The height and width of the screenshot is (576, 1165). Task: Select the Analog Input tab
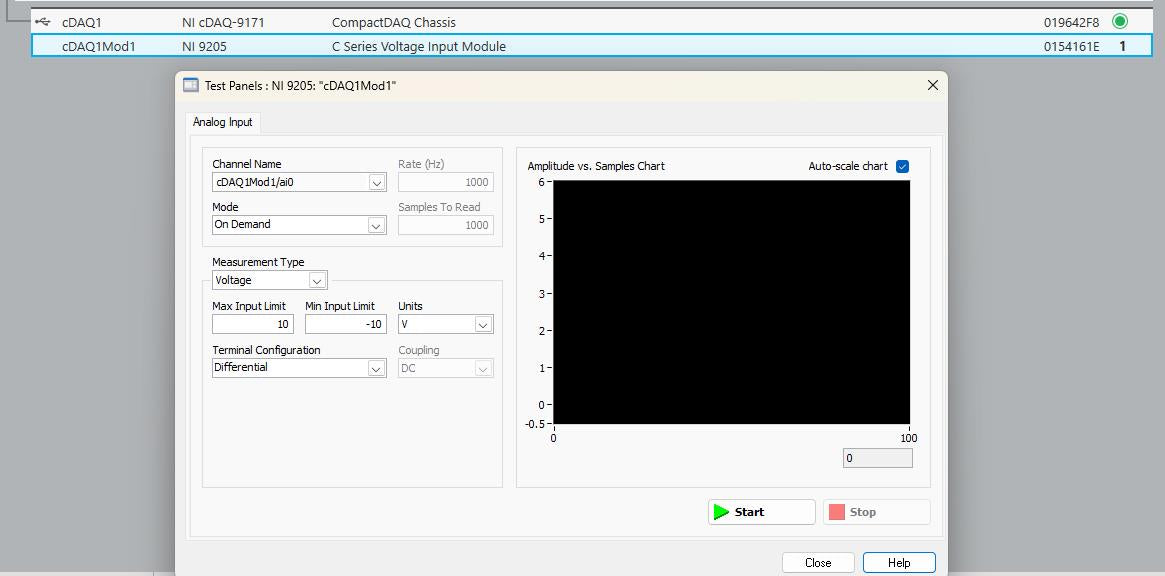pos(223,122)
